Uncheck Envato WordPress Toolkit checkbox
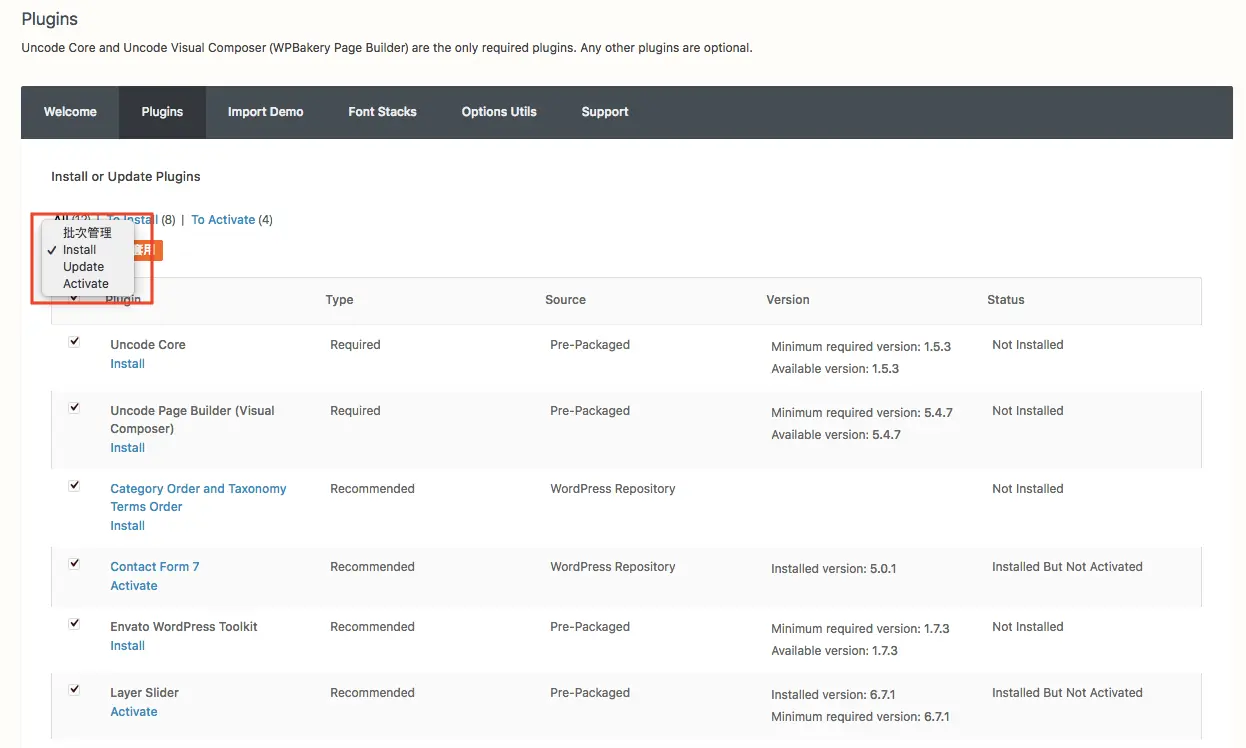Screen dimensions: 1246x748 tap(74, 624)
